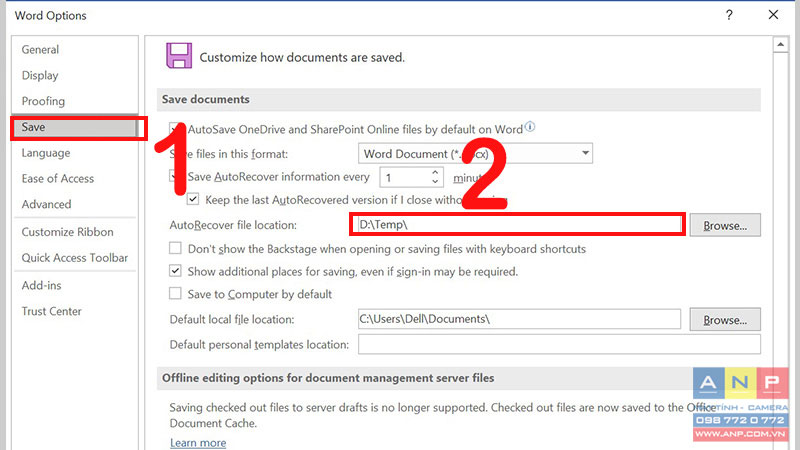Toggle Show additional places for saving
800x450 pixels.
click(x=175, y=271)
